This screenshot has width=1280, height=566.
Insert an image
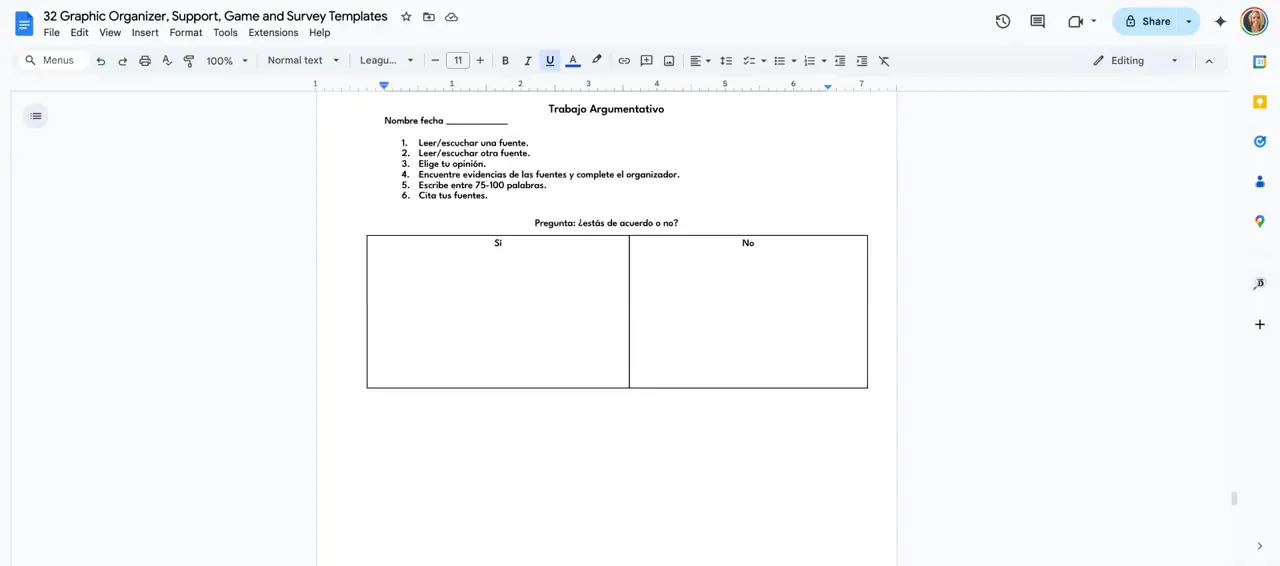669,61
